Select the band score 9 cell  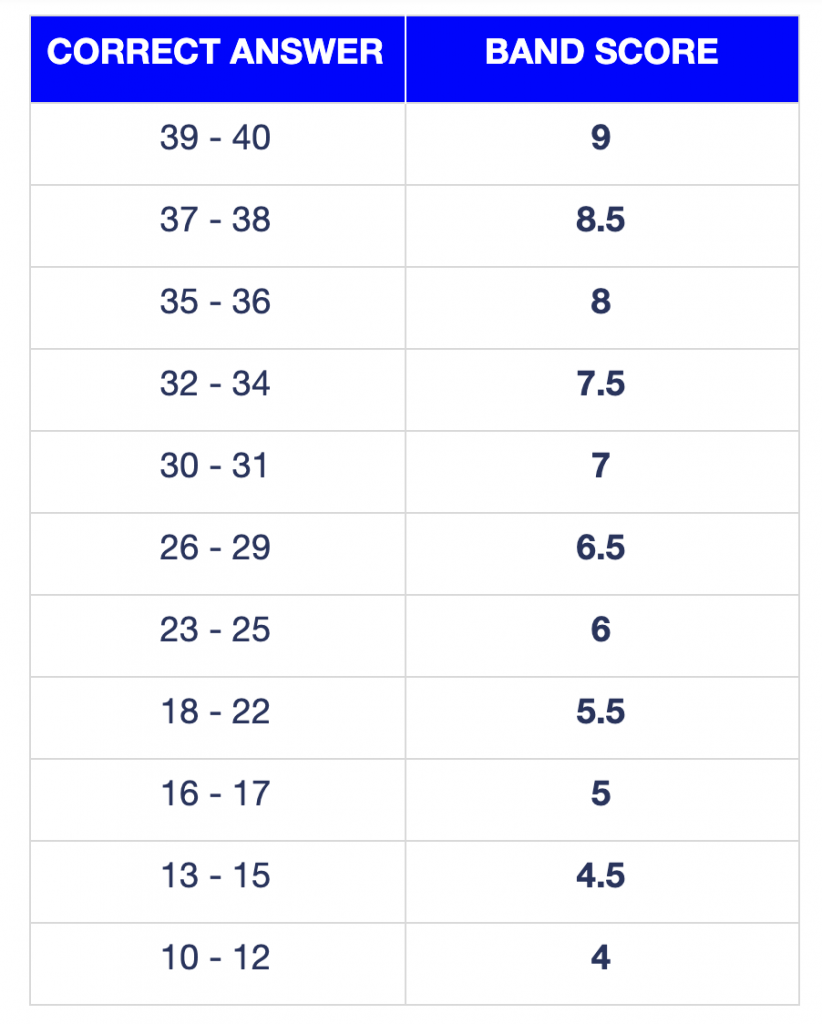[602, 144]
